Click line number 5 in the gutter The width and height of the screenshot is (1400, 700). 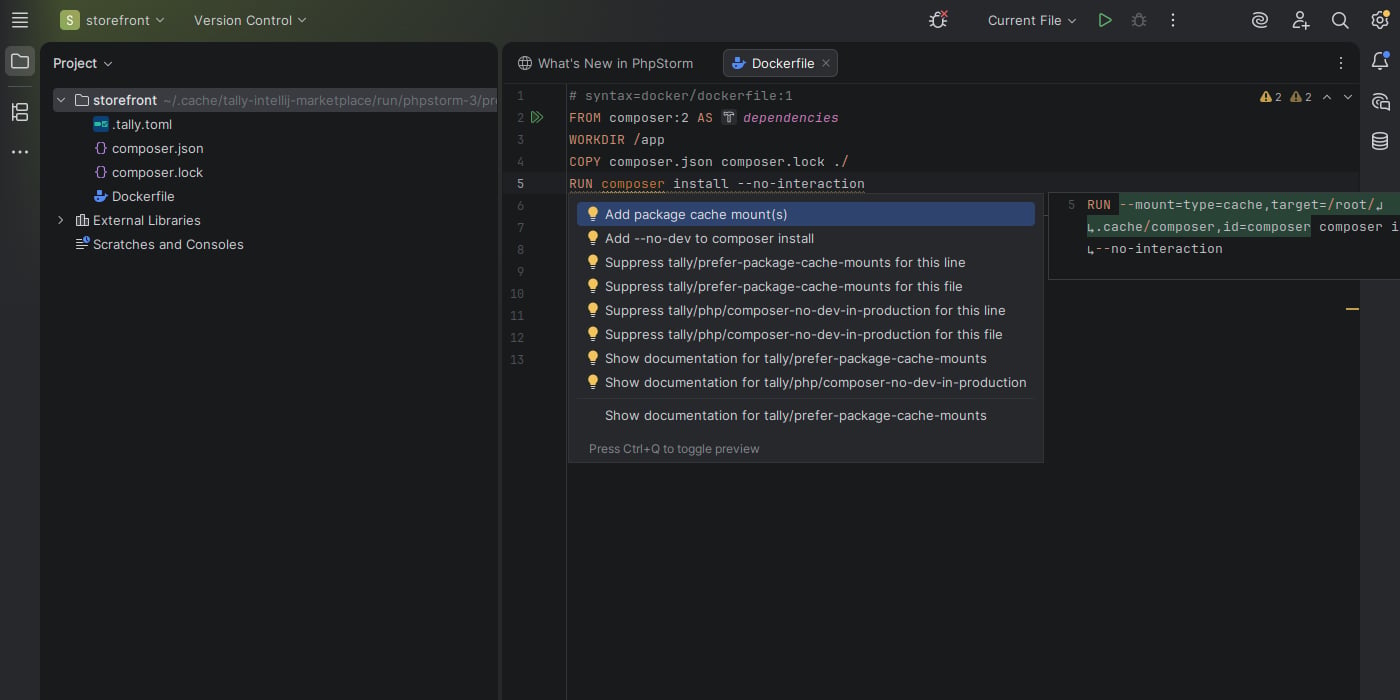[x=520, y=184]
